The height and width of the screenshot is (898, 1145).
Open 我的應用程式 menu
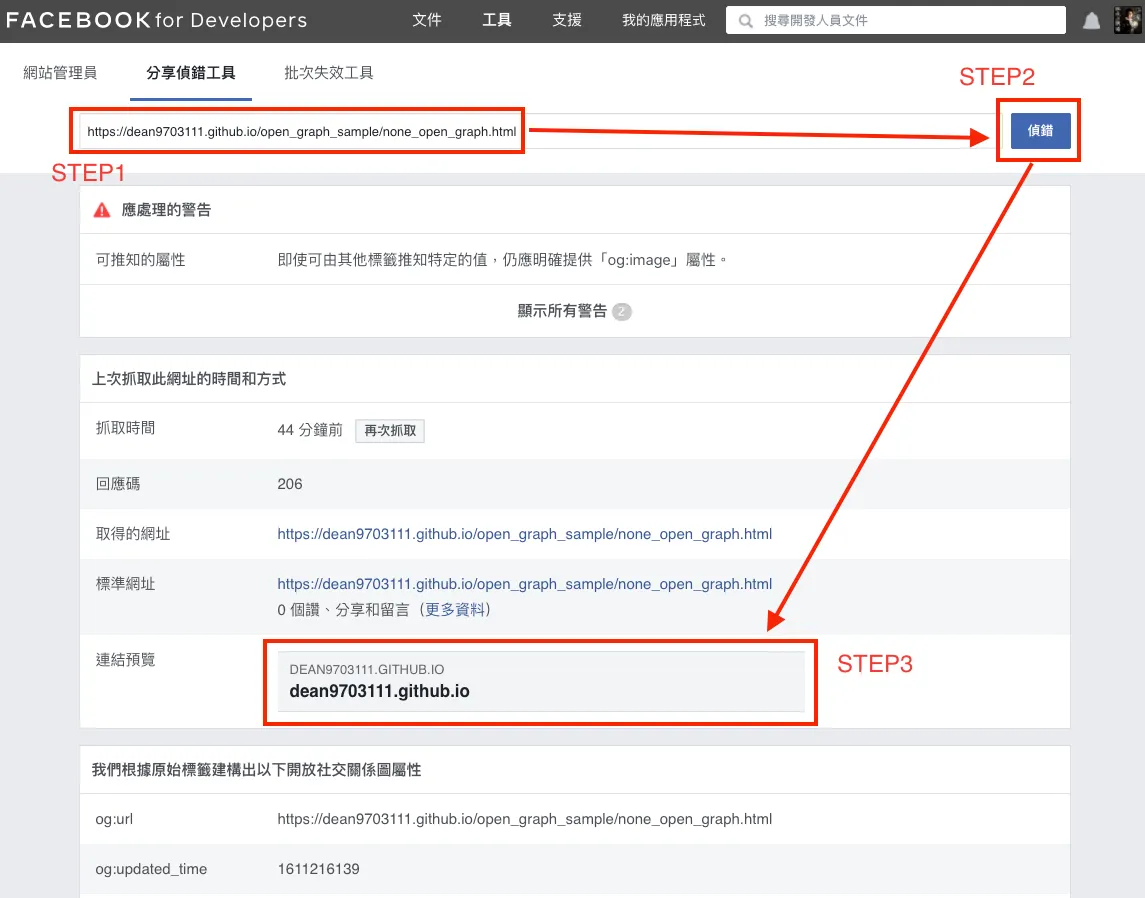[663, 20]
